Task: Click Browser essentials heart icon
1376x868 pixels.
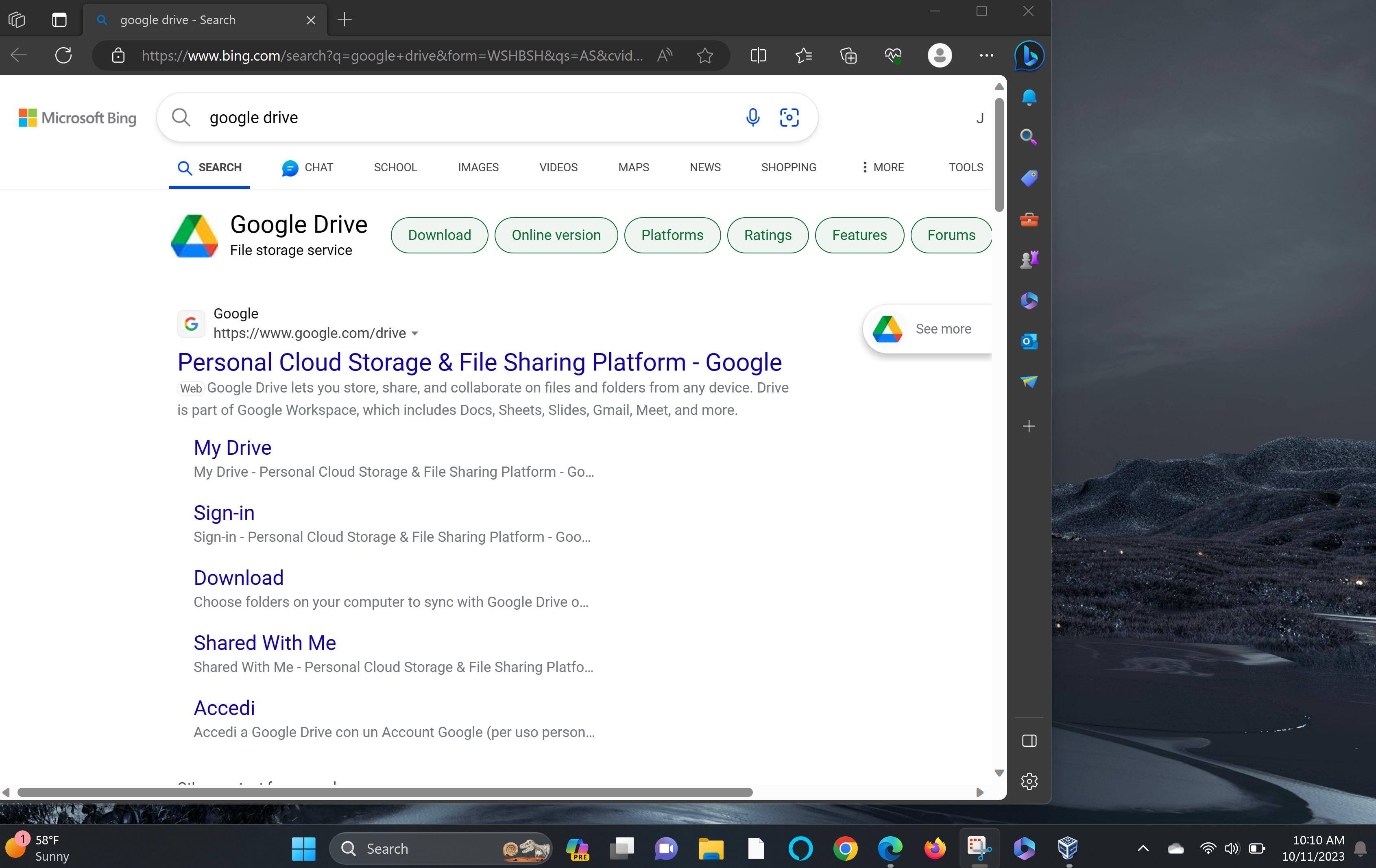Action: (x=892, y=55)
